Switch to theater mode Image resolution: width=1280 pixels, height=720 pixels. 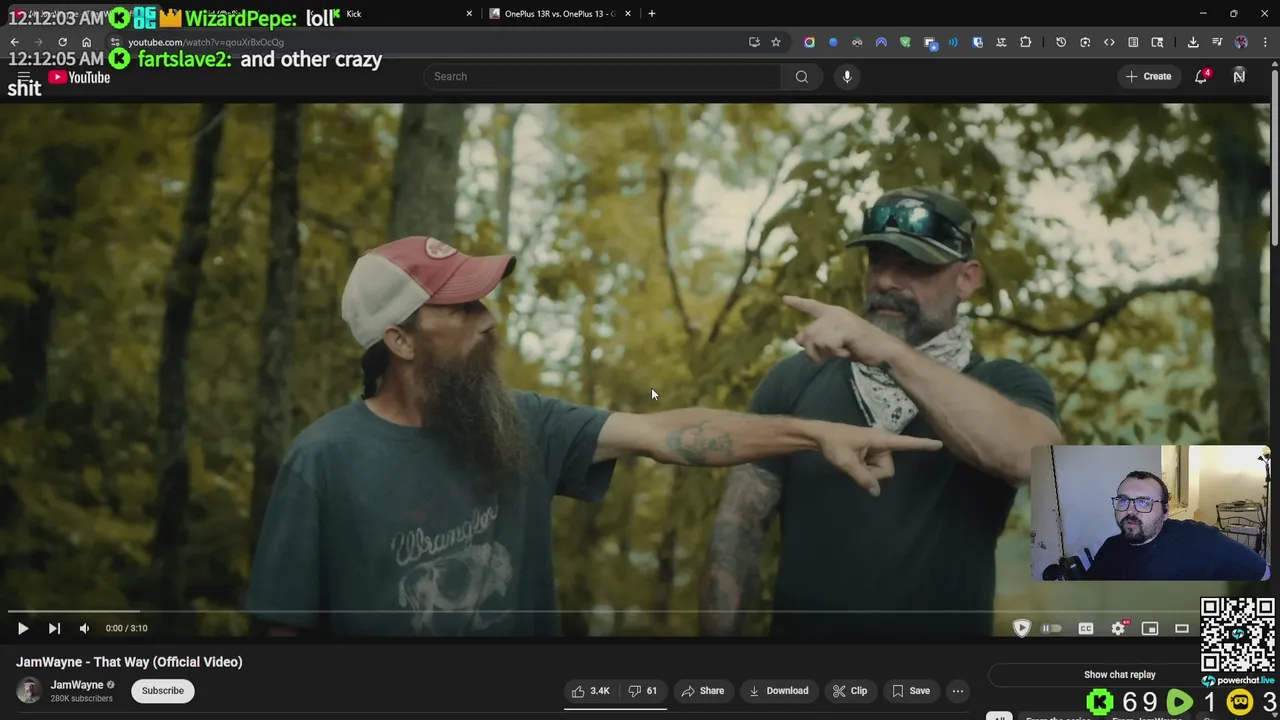tap(1182, 628)
